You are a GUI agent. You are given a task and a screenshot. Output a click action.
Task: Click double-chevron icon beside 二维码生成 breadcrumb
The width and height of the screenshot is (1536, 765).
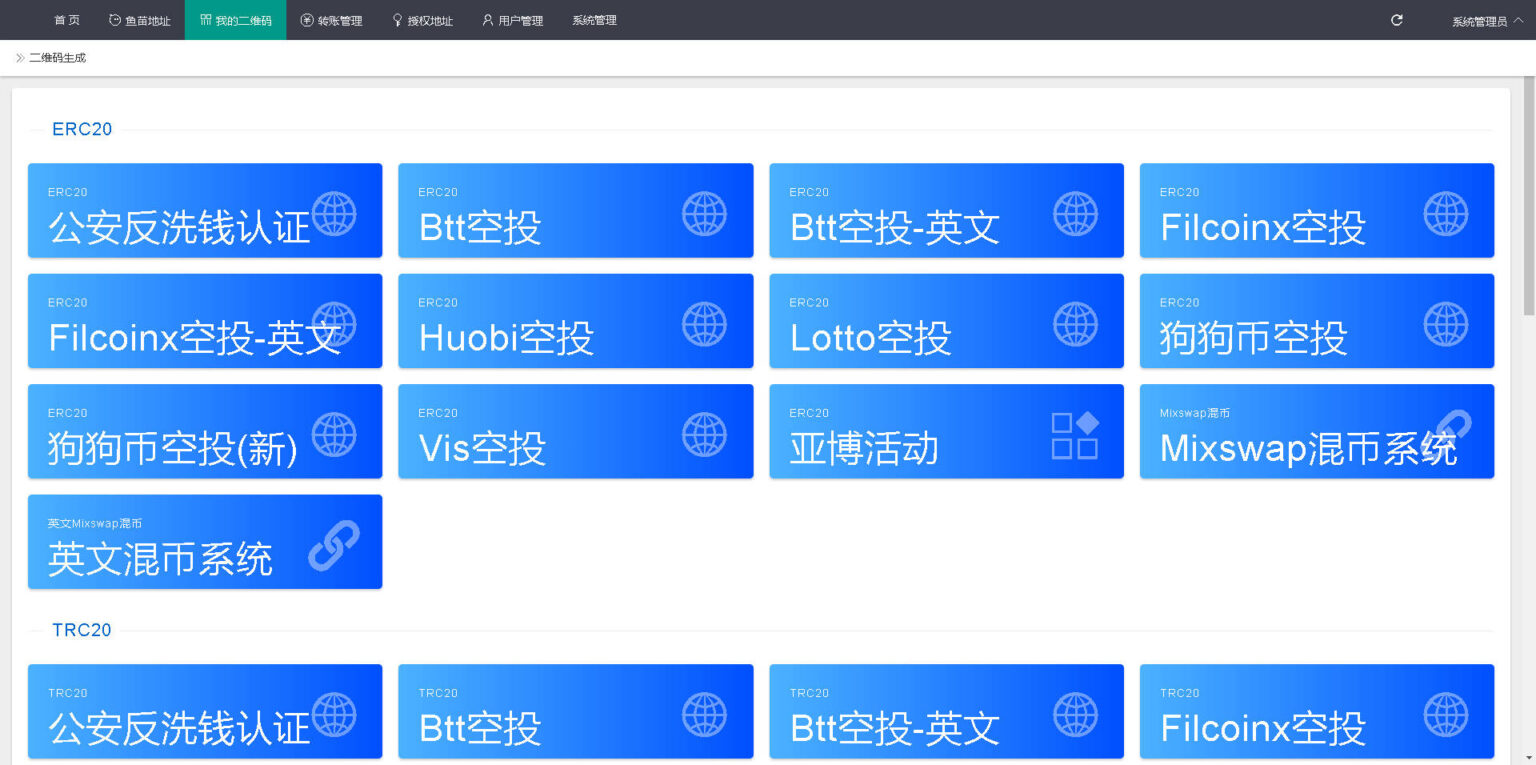(x=20, y=58)
